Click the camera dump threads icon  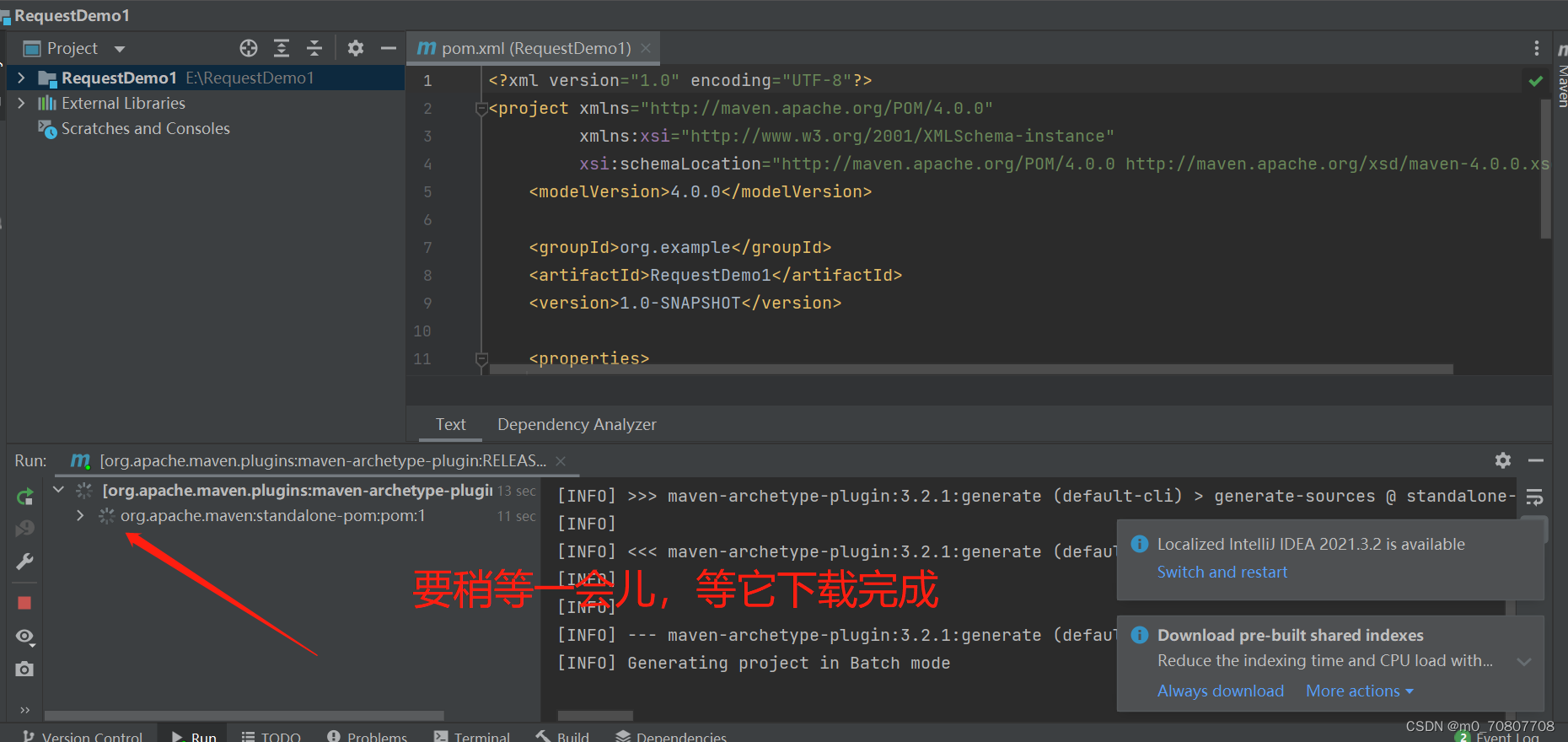tap(24, 669)
